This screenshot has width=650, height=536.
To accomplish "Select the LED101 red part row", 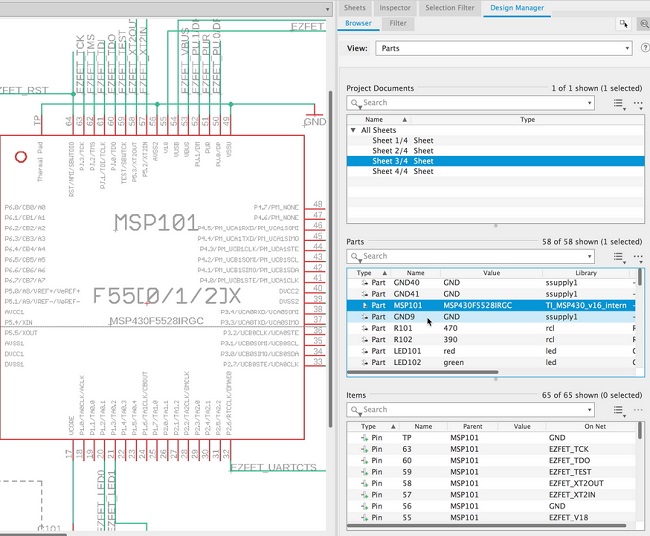I will [491, 351].
